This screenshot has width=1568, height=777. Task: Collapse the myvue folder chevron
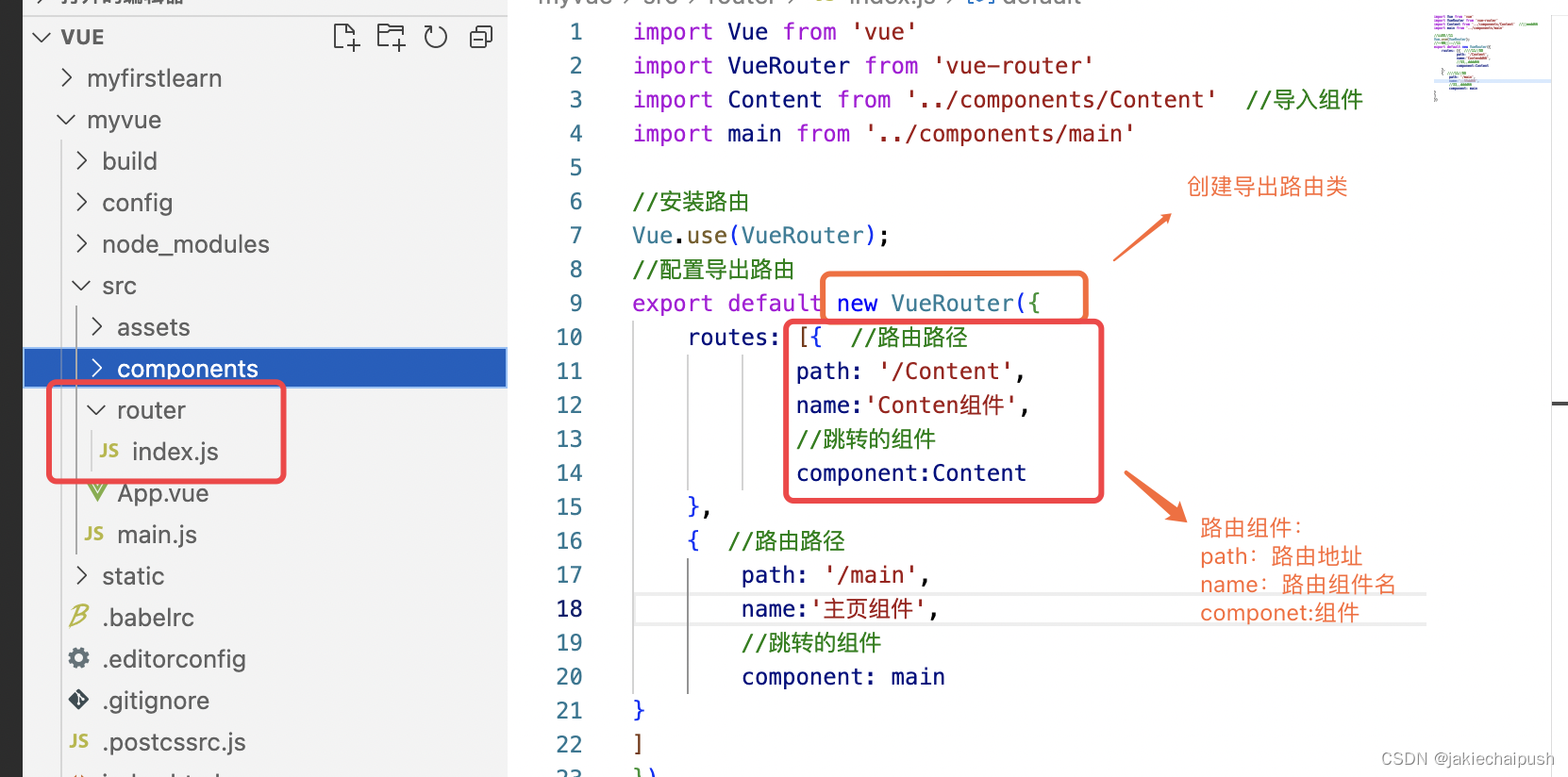[66, 120]
